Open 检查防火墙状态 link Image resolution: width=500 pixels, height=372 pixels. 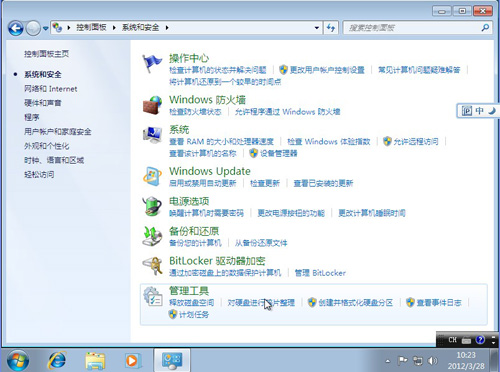[195, 111]
